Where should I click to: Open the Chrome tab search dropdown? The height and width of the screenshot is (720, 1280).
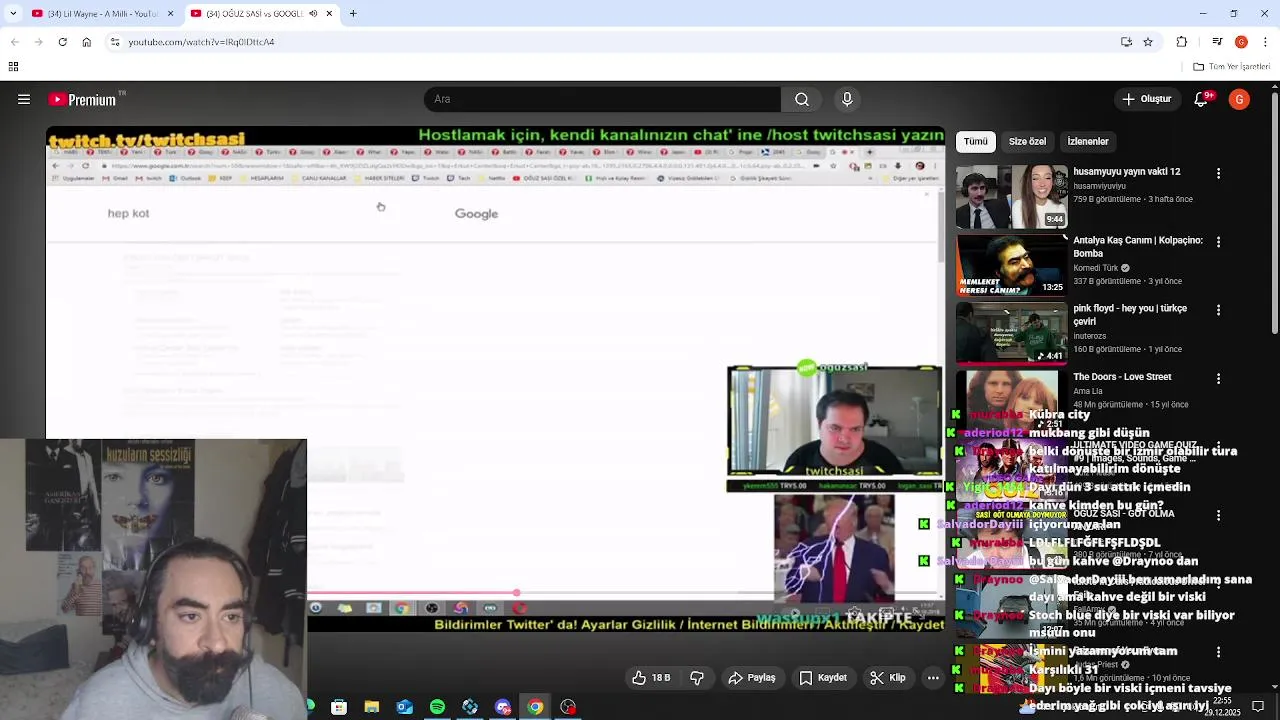coord(13,14)
